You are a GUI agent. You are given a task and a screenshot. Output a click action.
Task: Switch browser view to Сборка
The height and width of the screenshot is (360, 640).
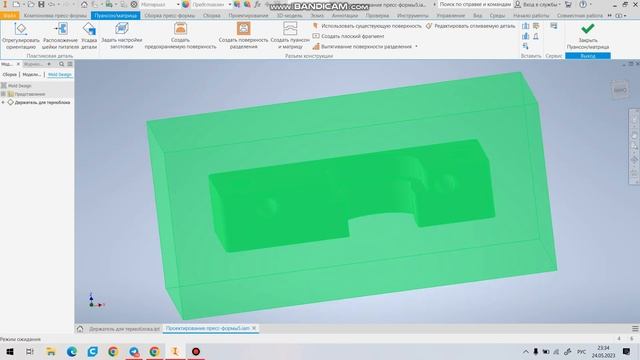click(9, 75)
